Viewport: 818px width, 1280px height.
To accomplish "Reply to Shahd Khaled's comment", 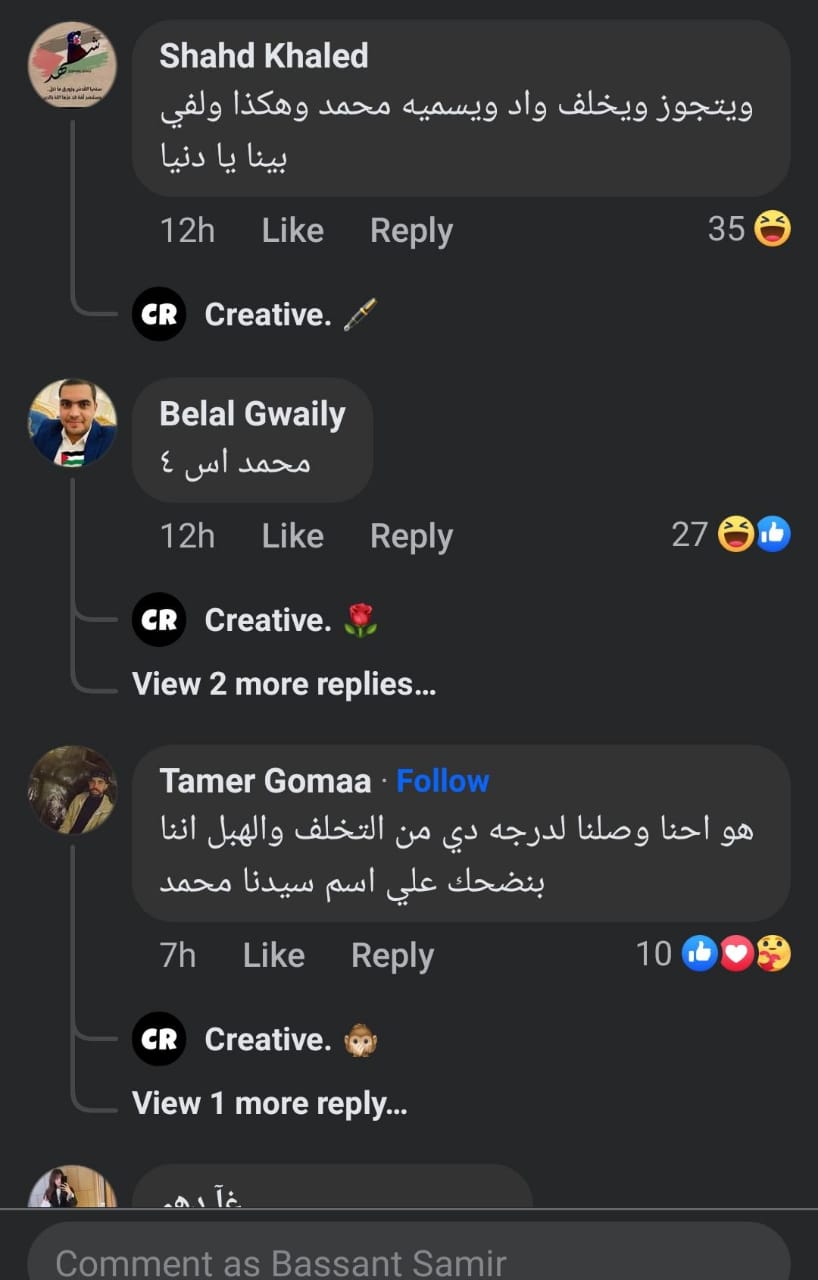I will tap(411, 230).
